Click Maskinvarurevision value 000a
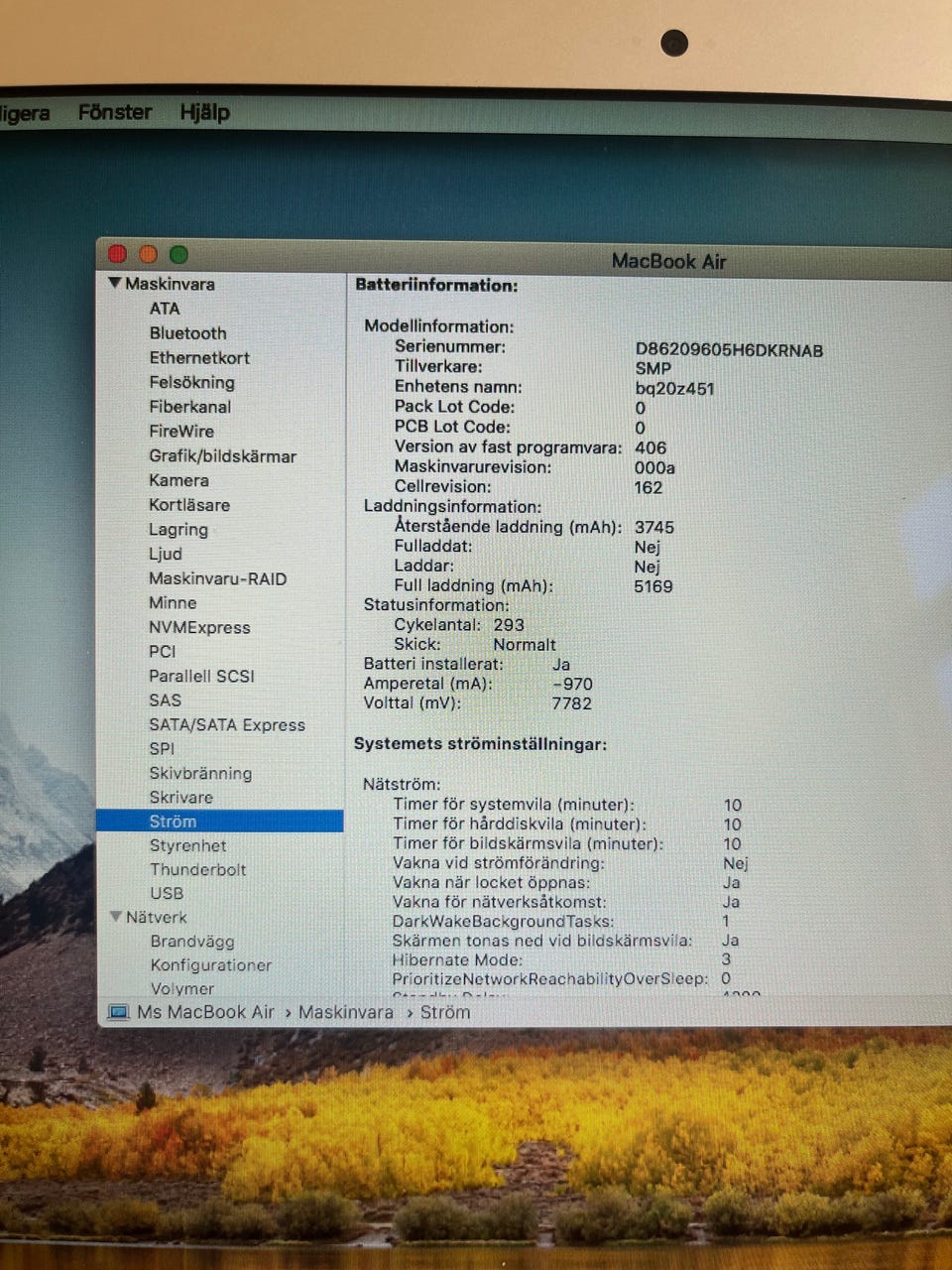The width and height of the screenshot is (952, 1270). pyautogui.click(x=654, y=467)
